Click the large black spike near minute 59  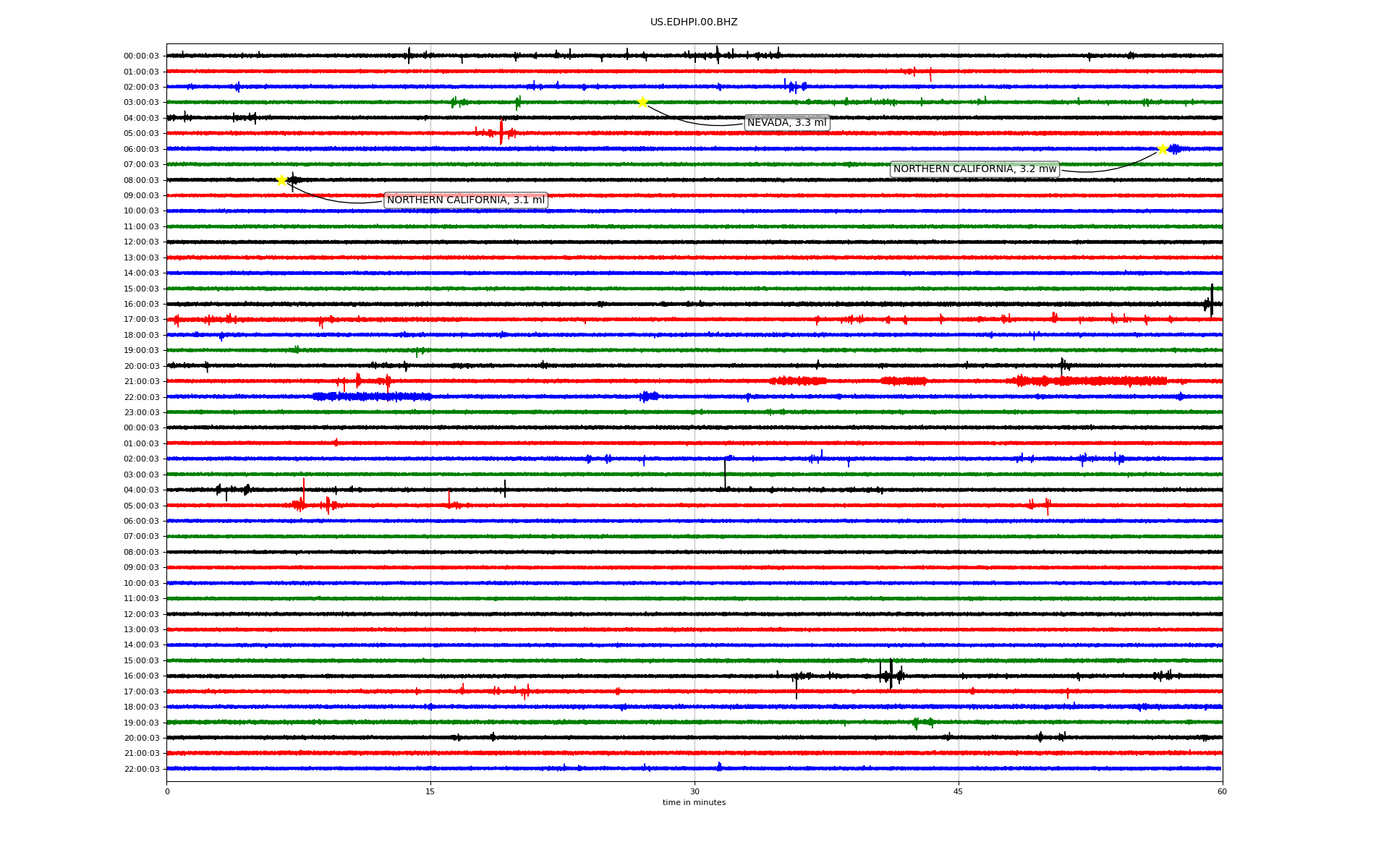tap(1212, 298)
